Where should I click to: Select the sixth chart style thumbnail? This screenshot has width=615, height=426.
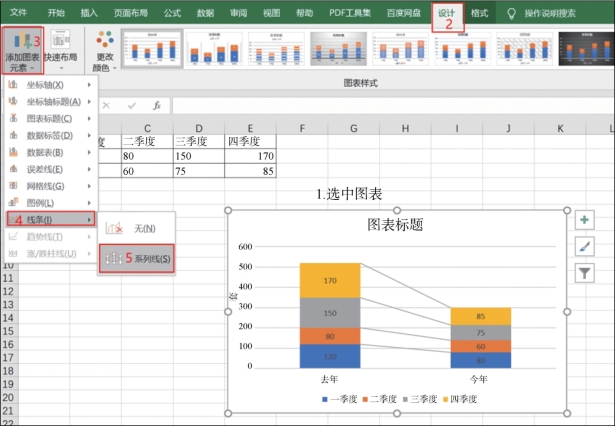[x=462, y=49]
